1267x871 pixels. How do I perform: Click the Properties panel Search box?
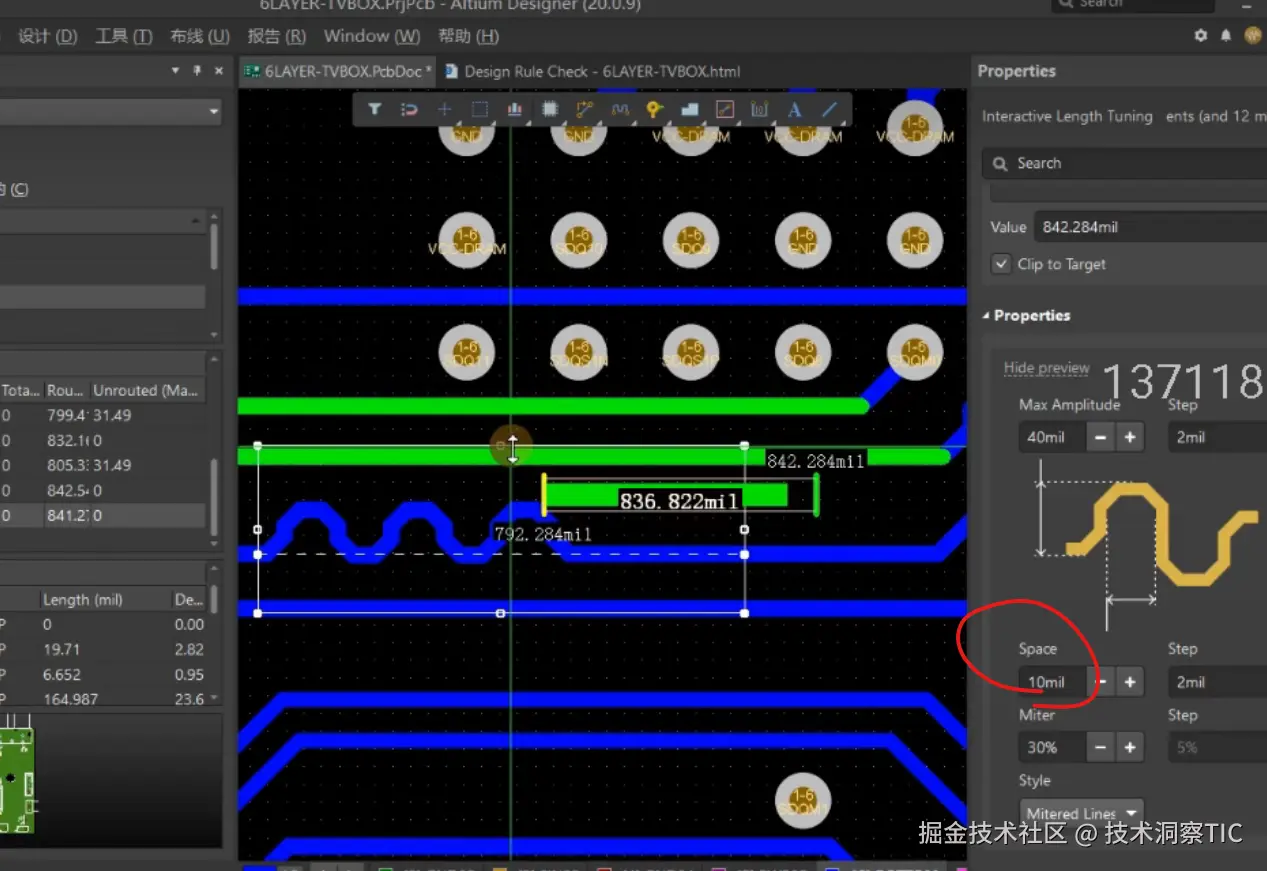[1125, 163]
